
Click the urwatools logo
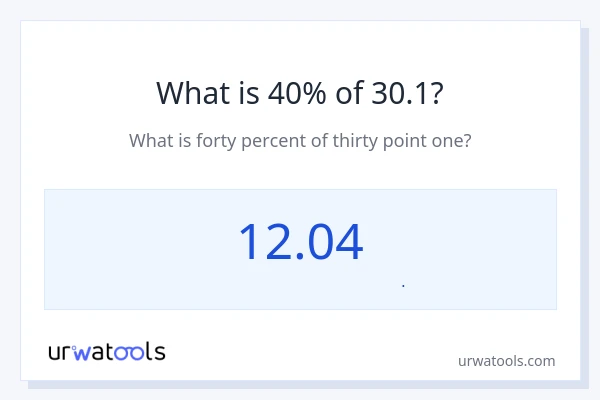coord(107,351)
